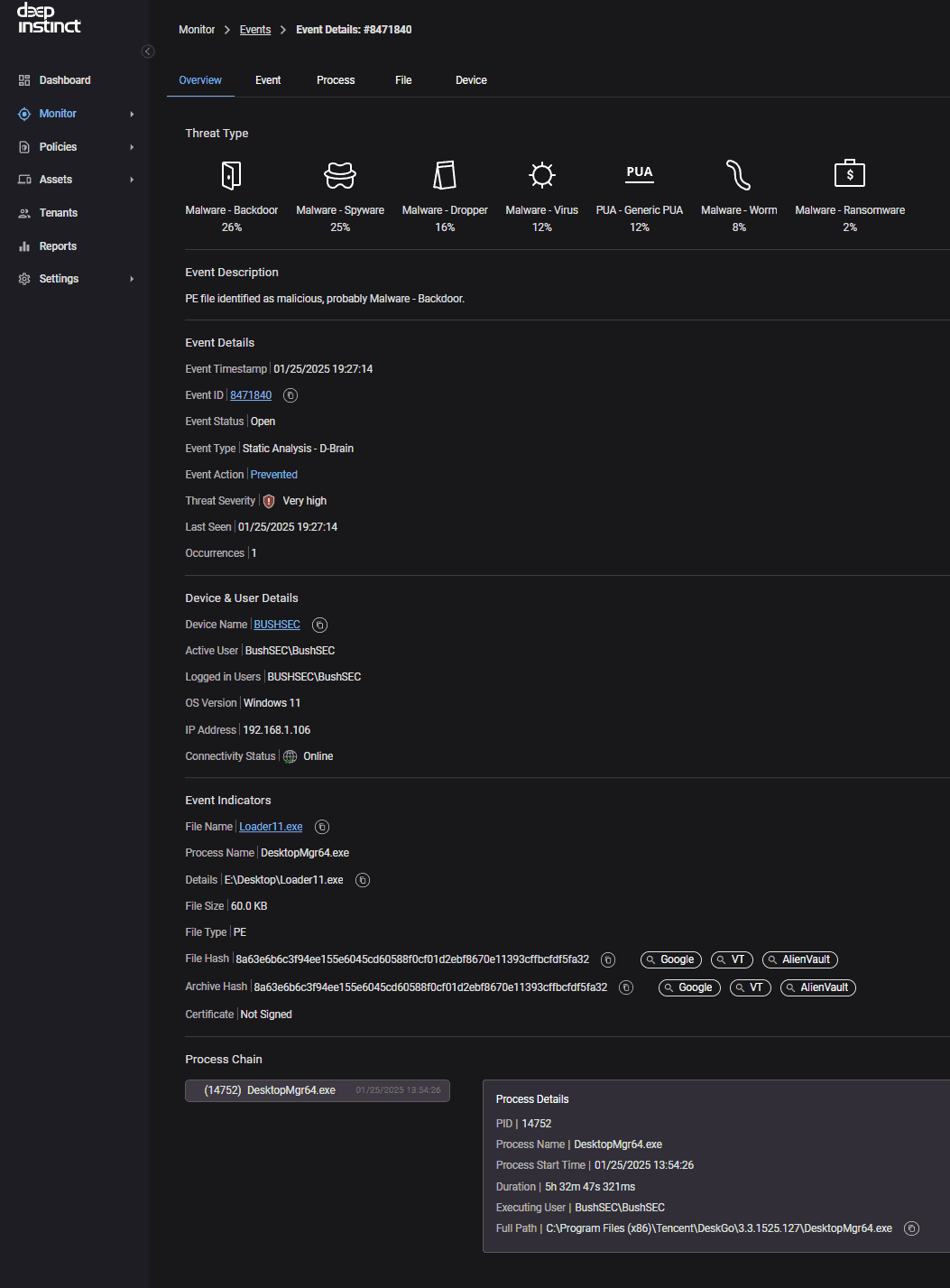Click the Malware Spyware icon
This screenshot has width=950, height=1288.
click(340, 174)
